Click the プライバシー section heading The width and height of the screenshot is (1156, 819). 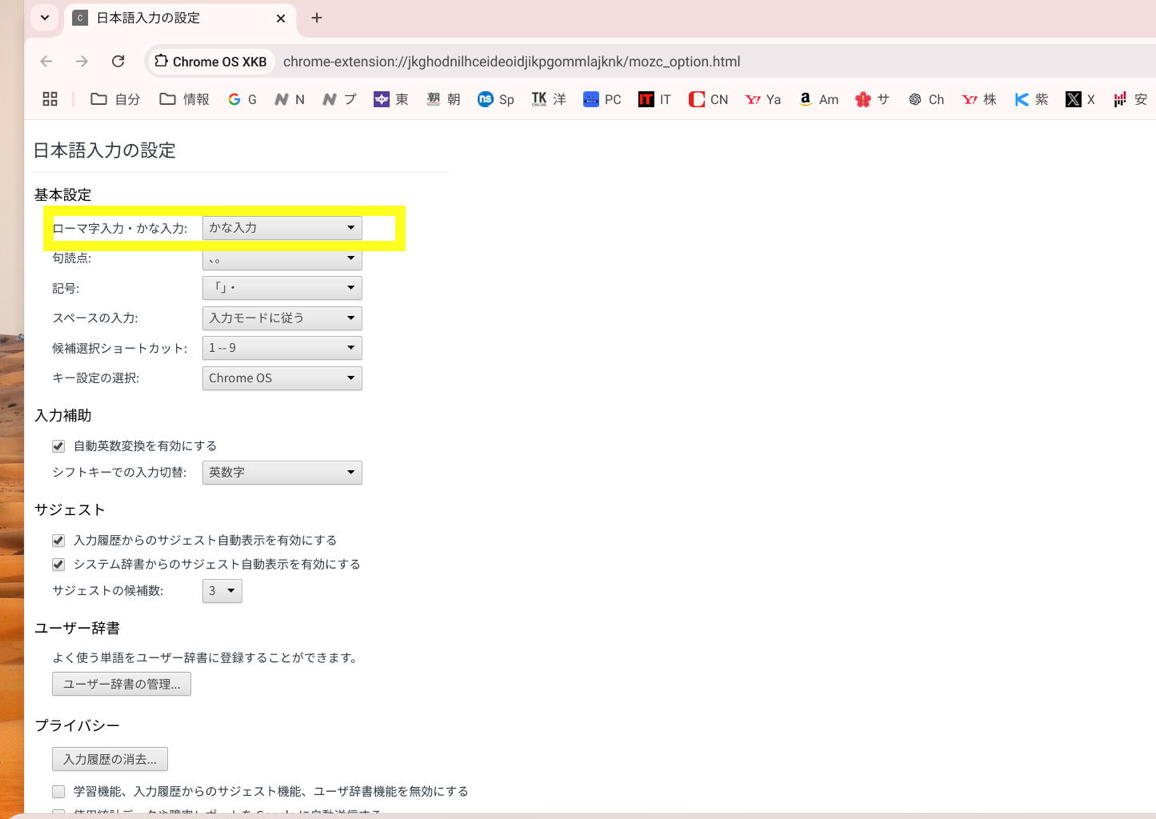(77, 725)
